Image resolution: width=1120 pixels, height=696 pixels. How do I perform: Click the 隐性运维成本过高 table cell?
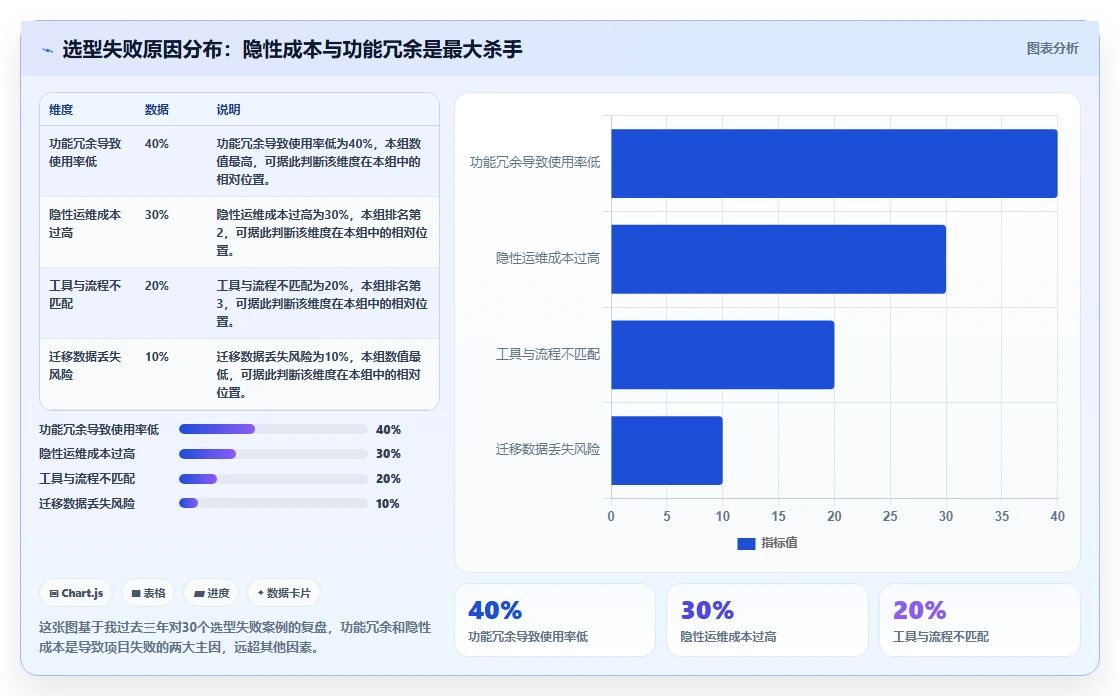point(85,224)
